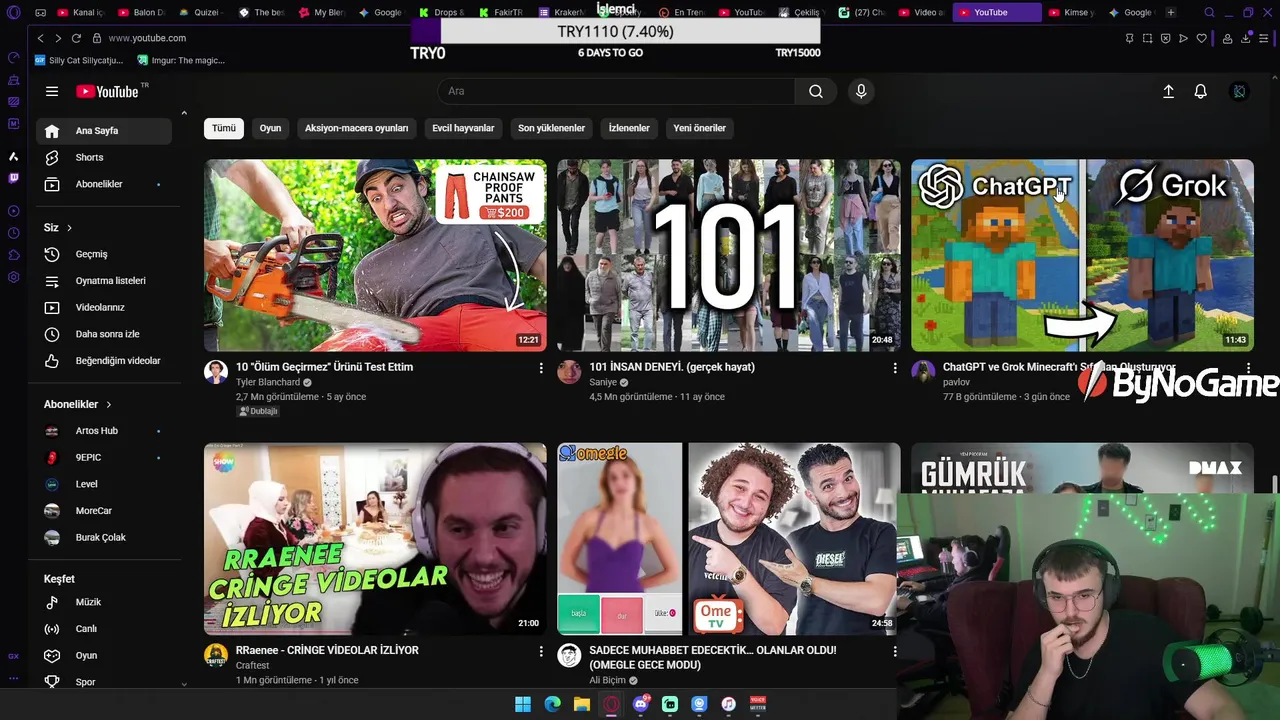Open Artos Hub subscription channel
This screenshot has width=1280, height=720.
(x=104, y=431)
